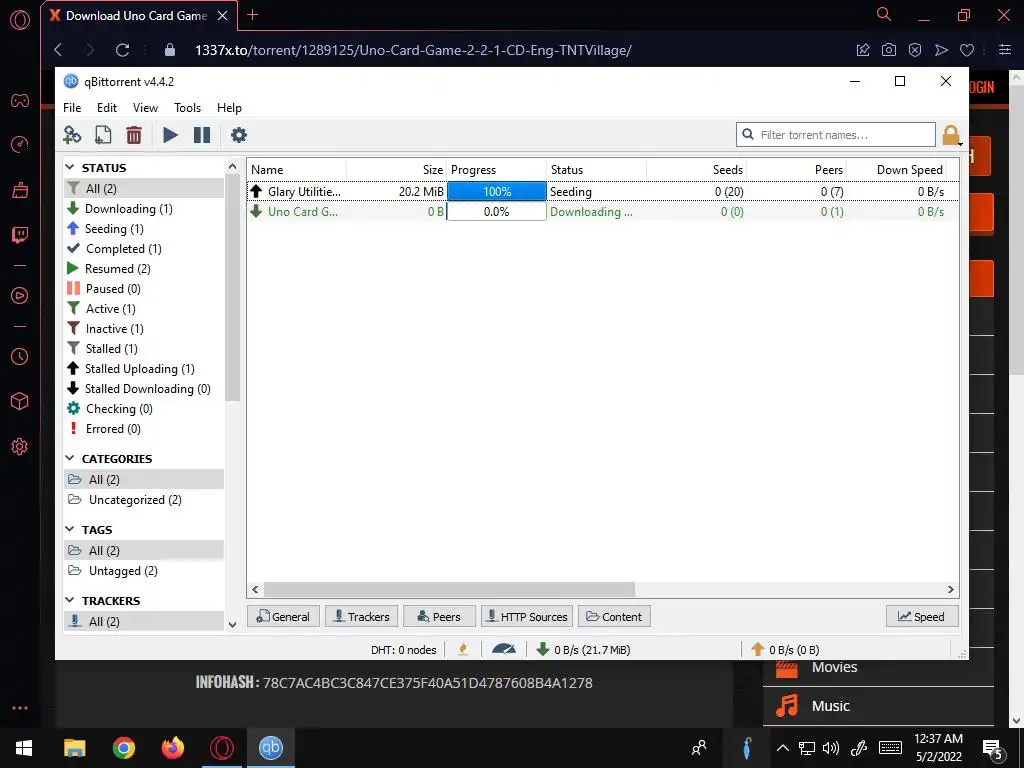The image size is (1024, 768).
Task: Switch to the HTTP Sources tab
Action: pyautogui.click(x=526, y=616)
